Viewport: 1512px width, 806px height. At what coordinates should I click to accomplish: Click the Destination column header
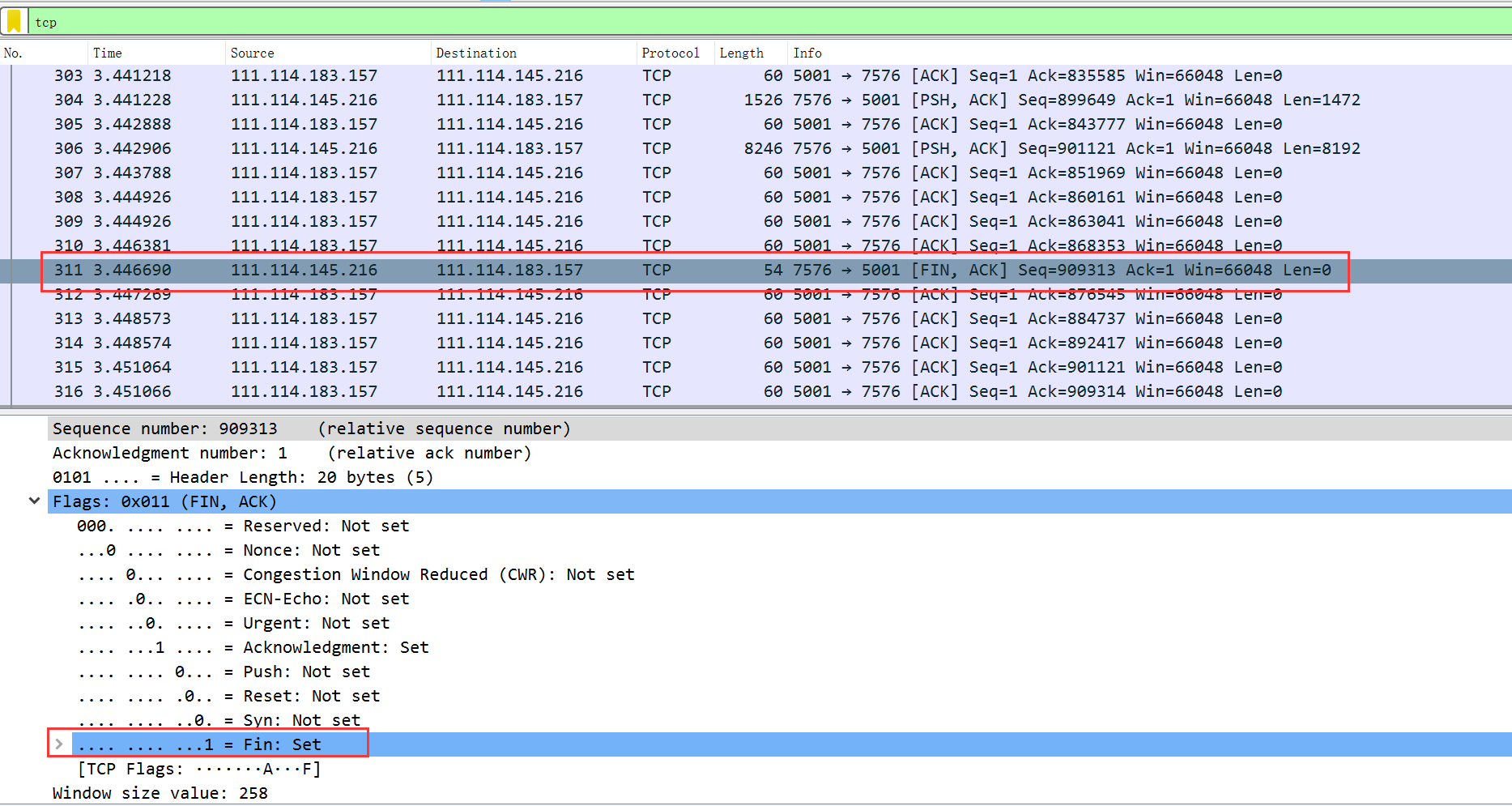pyautogui.click(x=475, y=53)
